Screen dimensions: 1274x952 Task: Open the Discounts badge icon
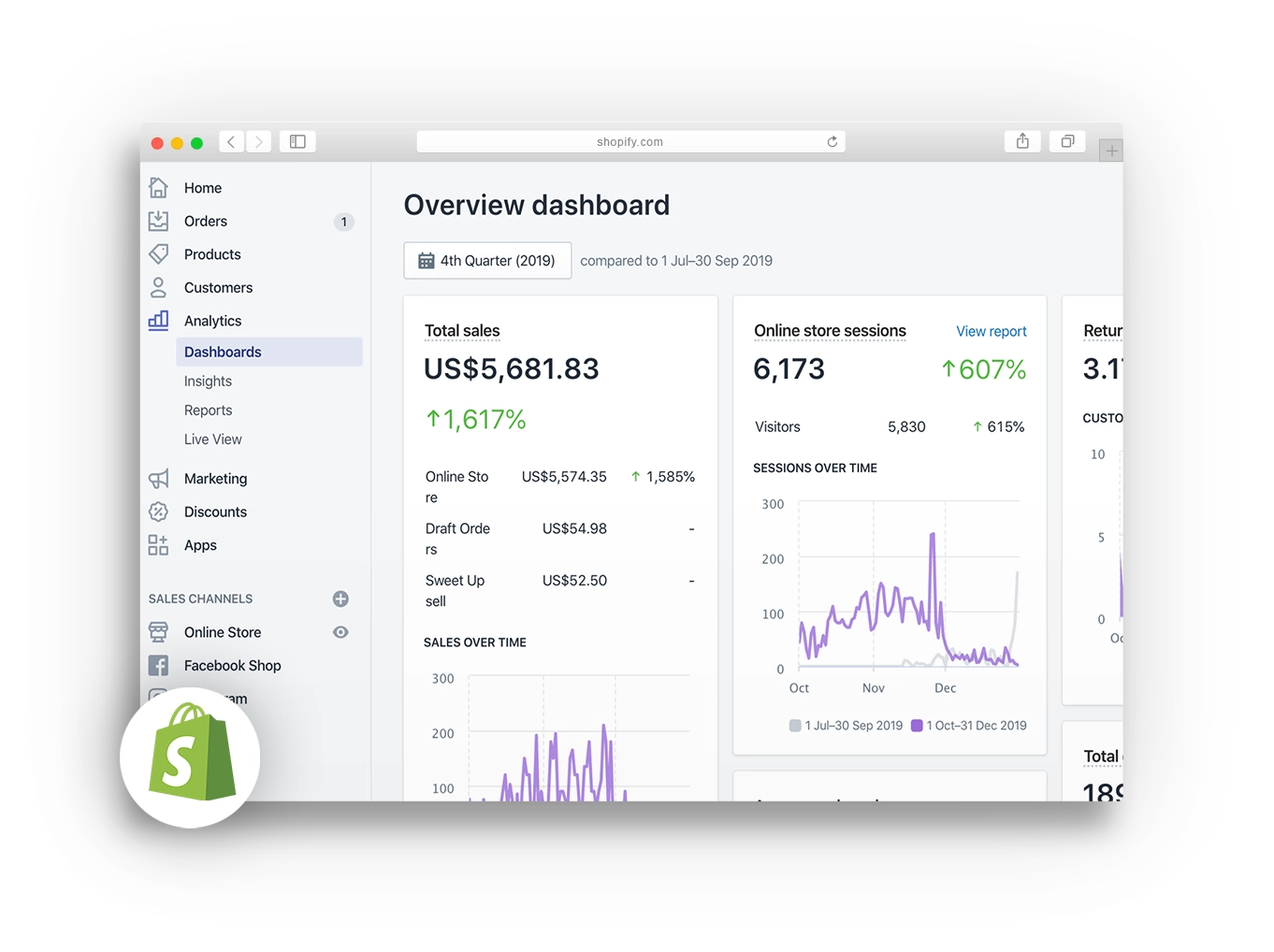pyautogui.click(x=158, y=512)
